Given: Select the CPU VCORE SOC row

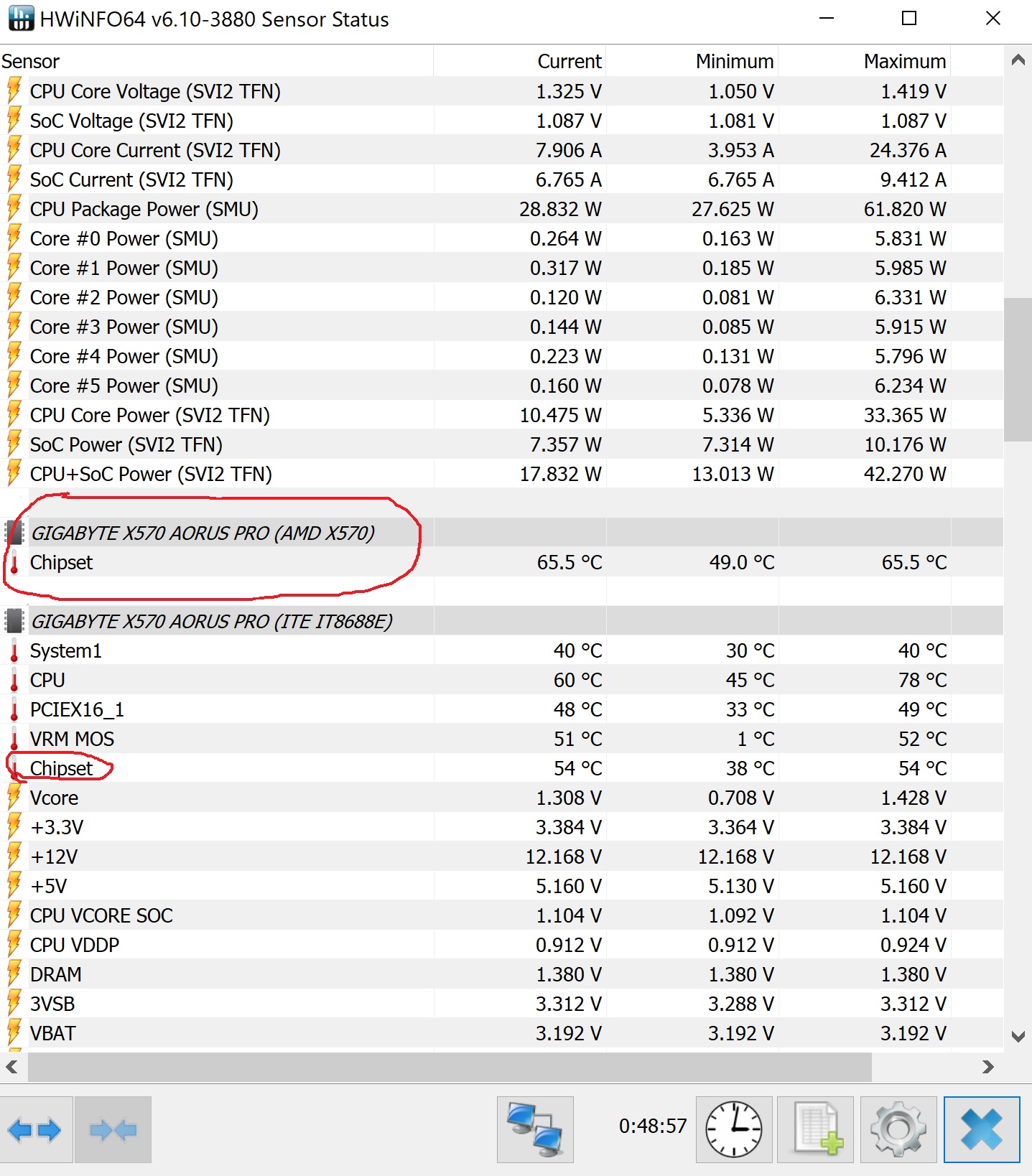Looking at the screenshot, I should [x=501, y=915].
